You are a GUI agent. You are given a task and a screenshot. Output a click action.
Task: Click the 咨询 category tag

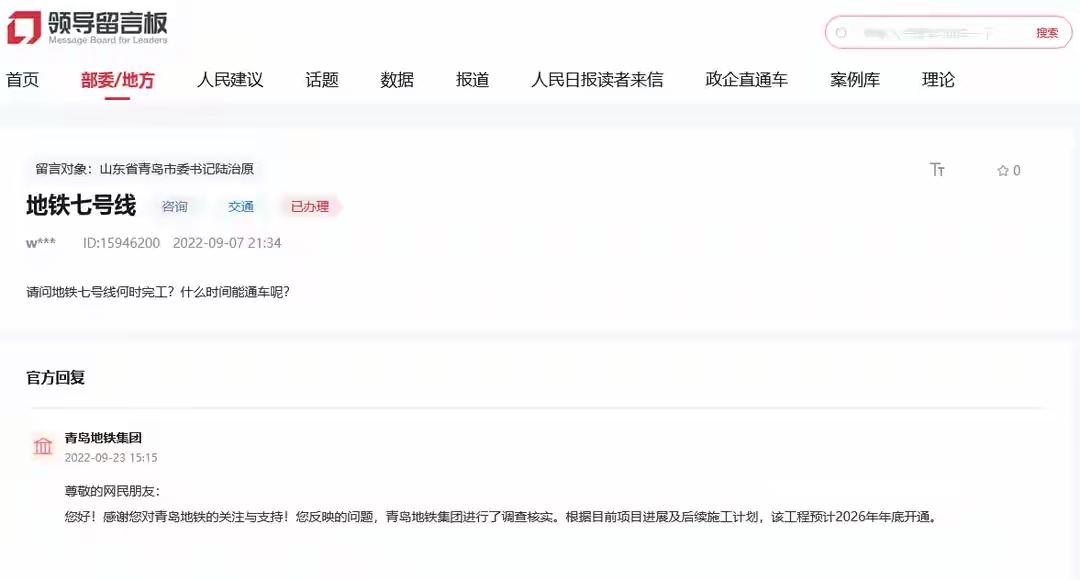point(175,207)
